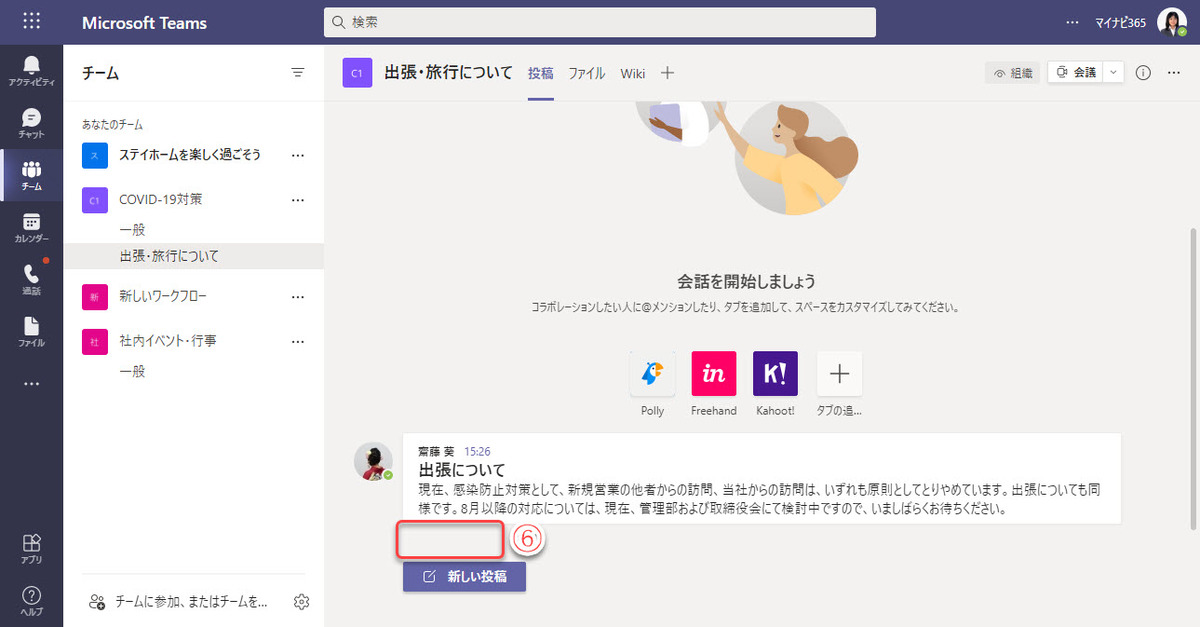Click the channel C1 avatar in header

coord(357,73)
